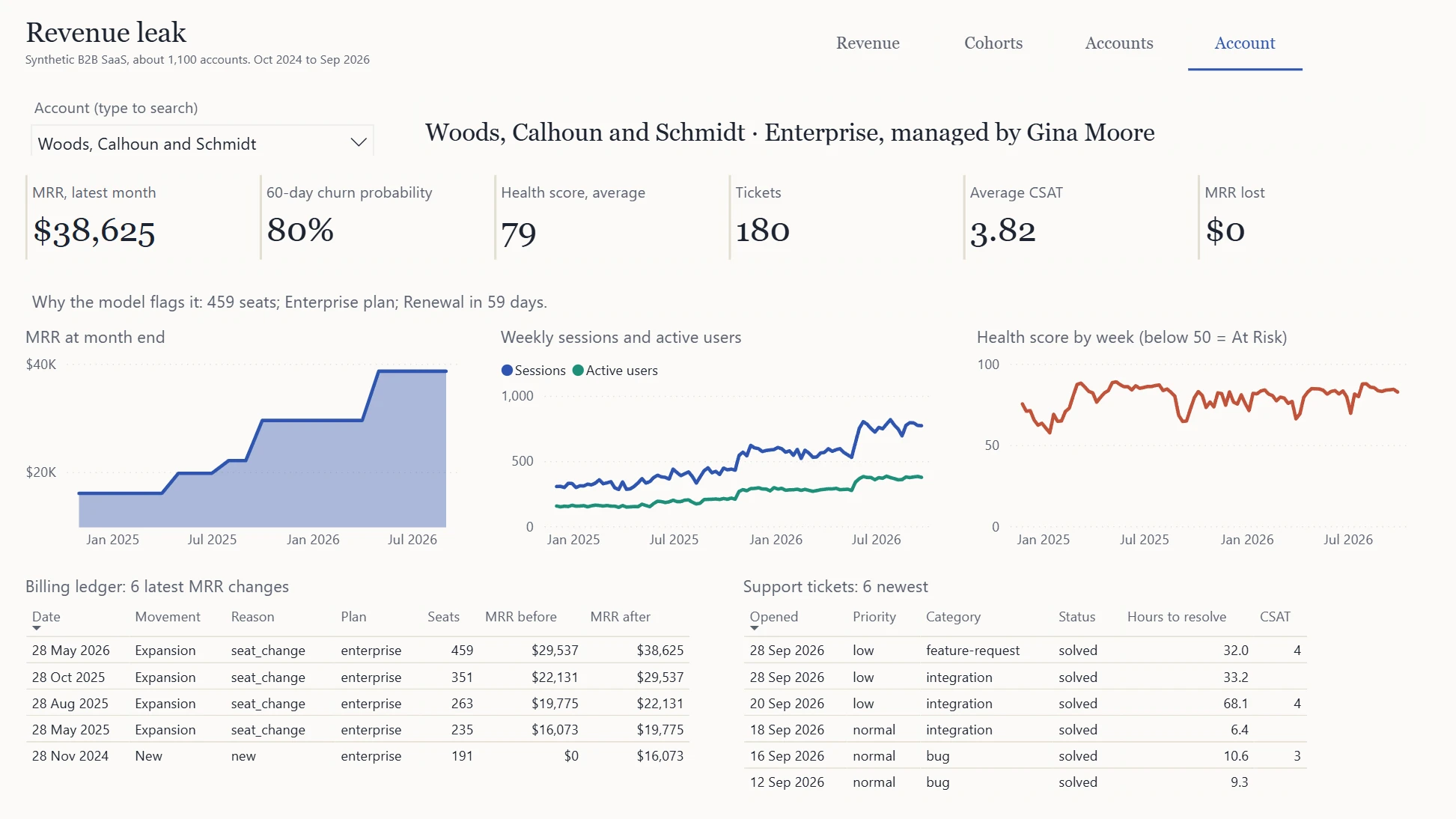
Task: Select ledger row dated 28 Aug 2025
Action: click(357, 703)
